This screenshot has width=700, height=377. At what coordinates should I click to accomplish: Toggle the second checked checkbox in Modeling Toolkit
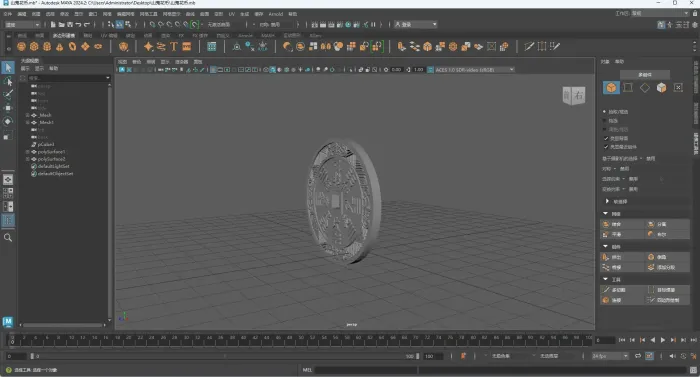coord(606,147)
